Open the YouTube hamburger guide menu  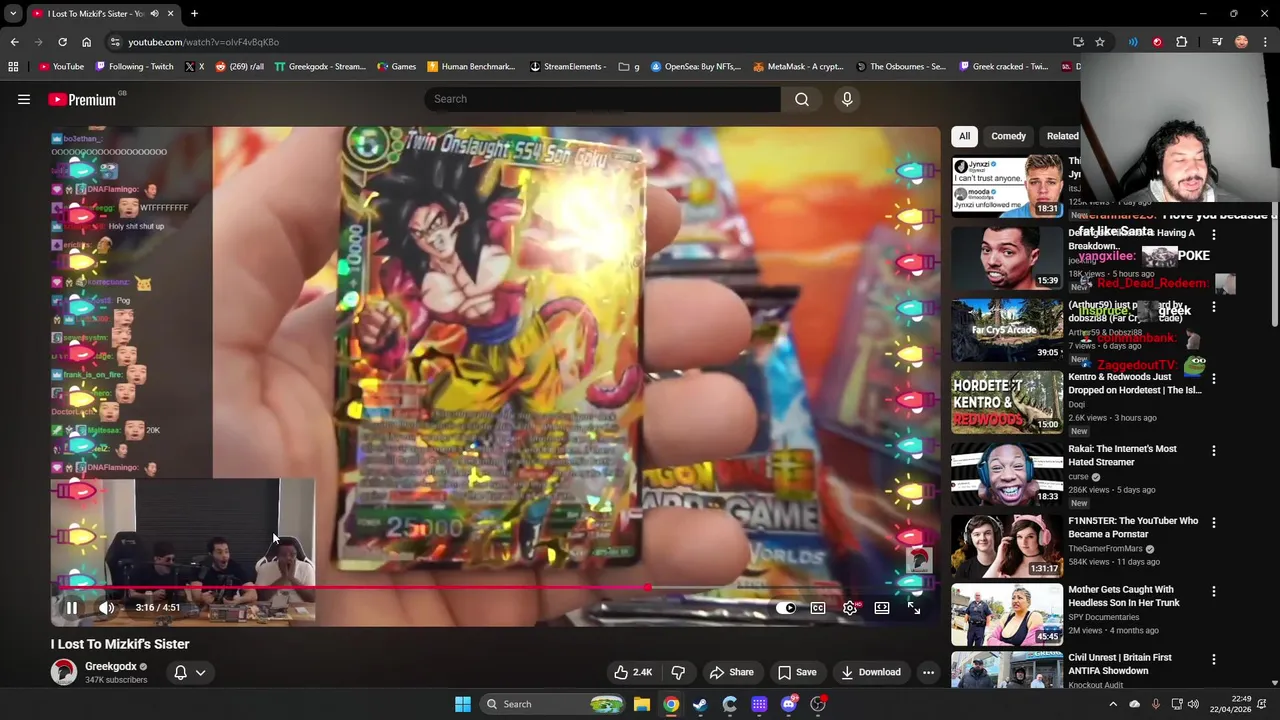pos(24,99)
